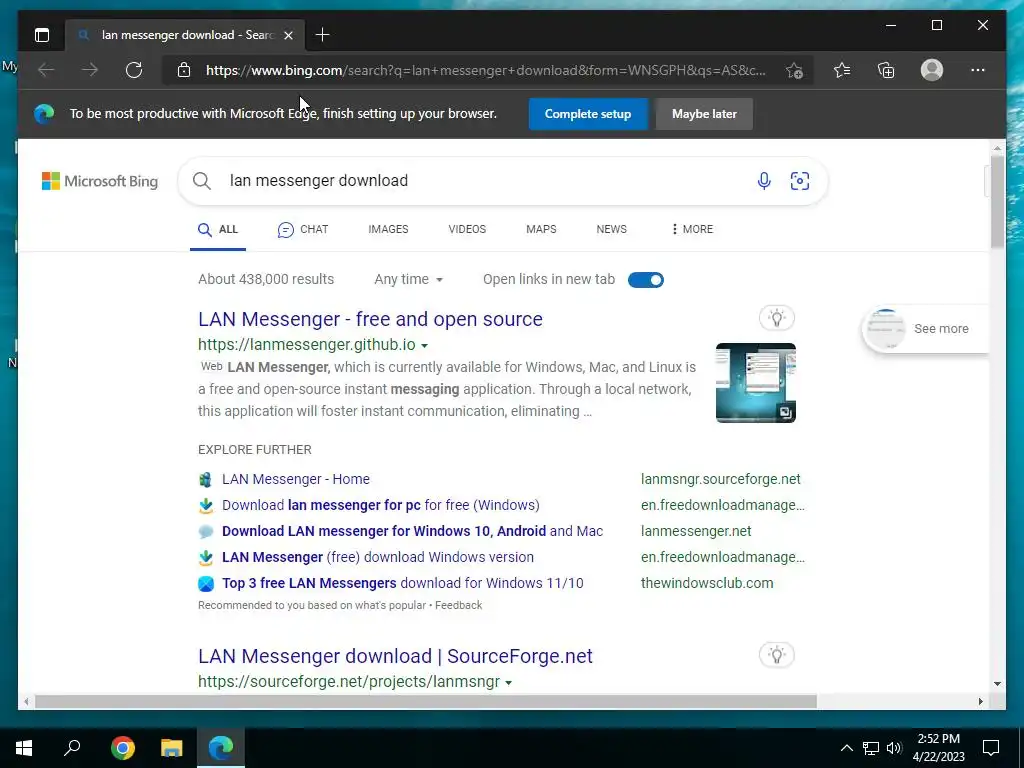Open Edge Settings and more menu
1024x768 pixels.
978,70
